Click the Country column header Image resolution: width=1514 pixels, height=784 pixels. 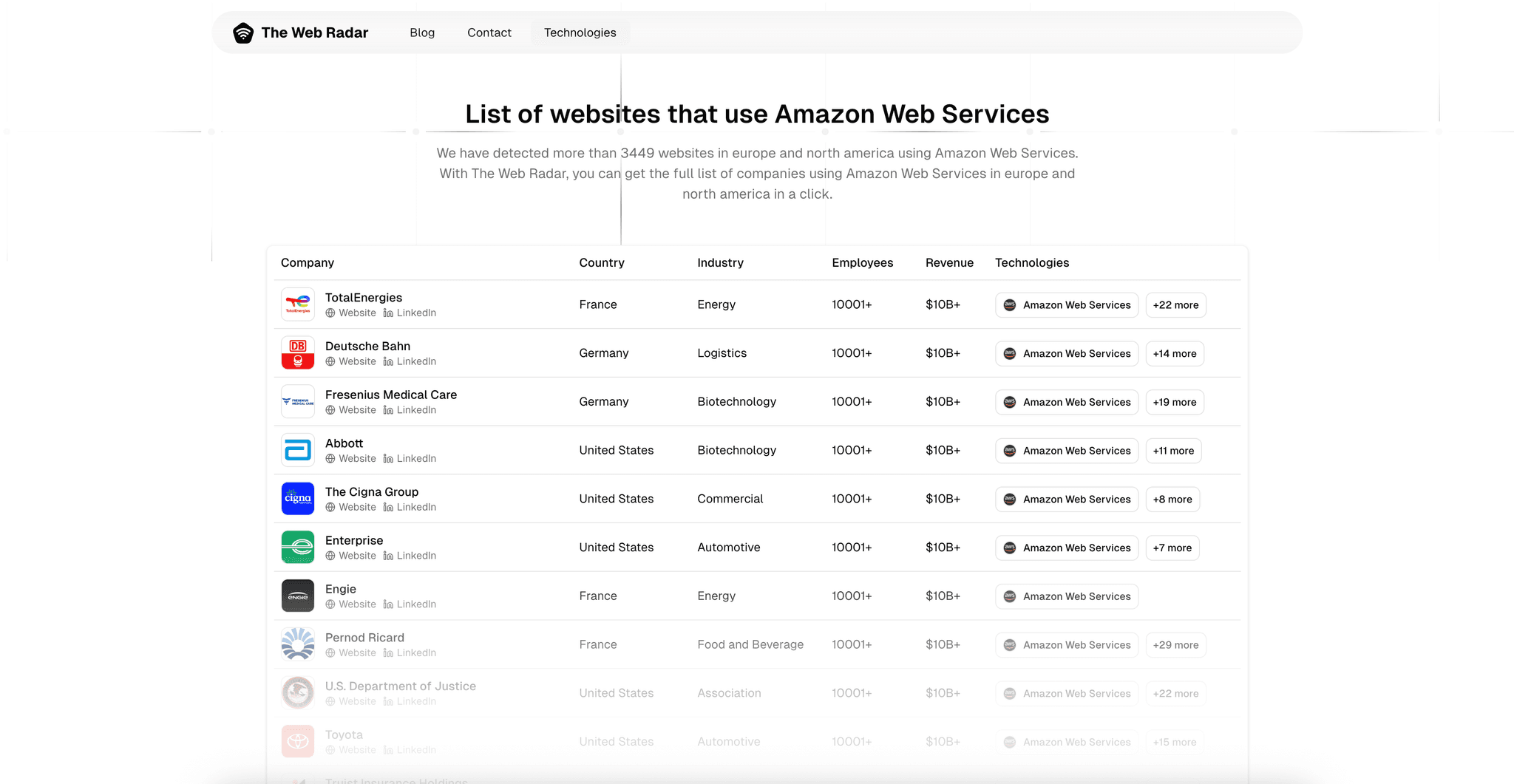click(x=602, y=263)
